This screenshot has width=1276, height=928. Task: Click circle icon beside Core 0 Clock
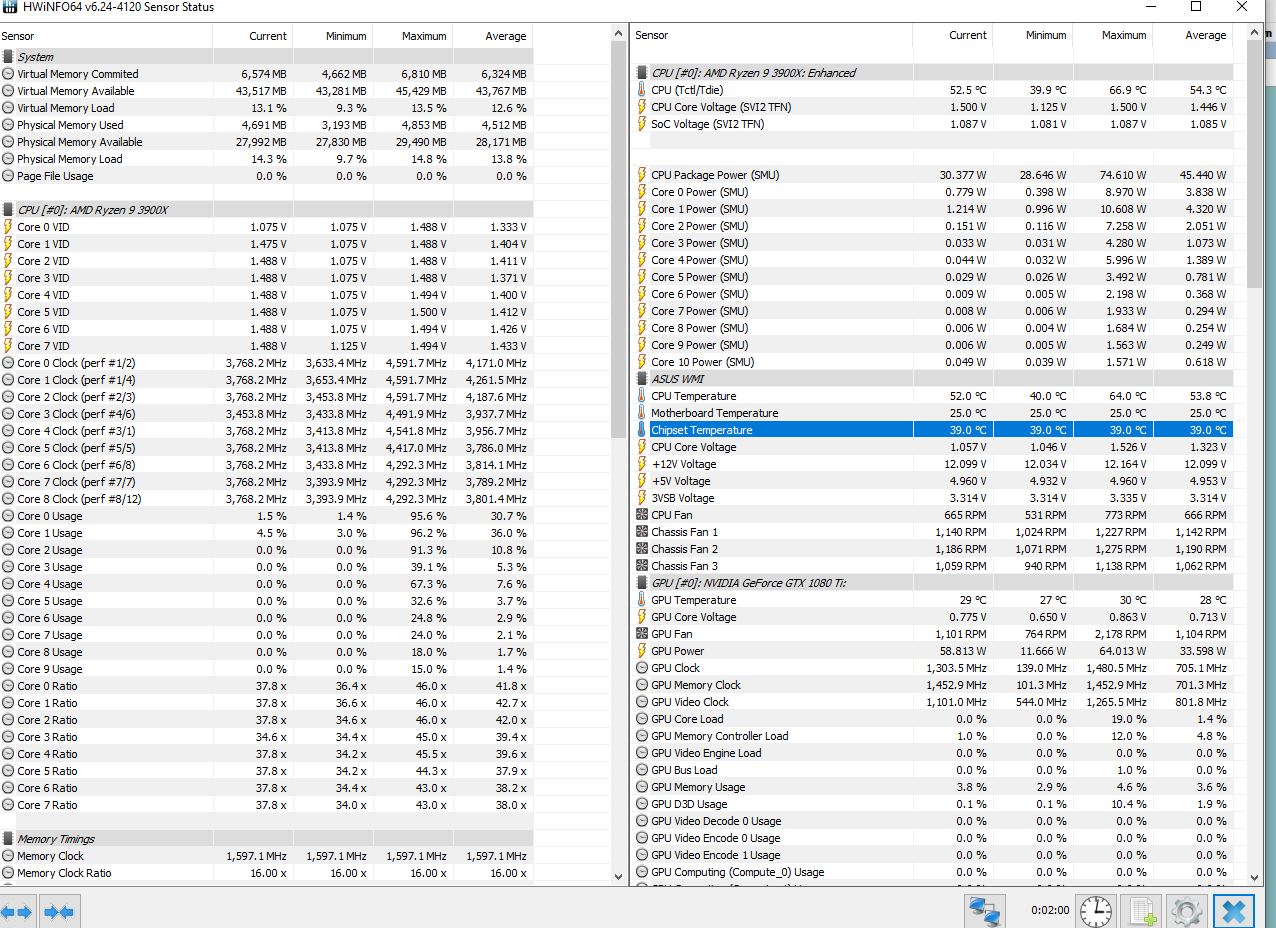8,363
